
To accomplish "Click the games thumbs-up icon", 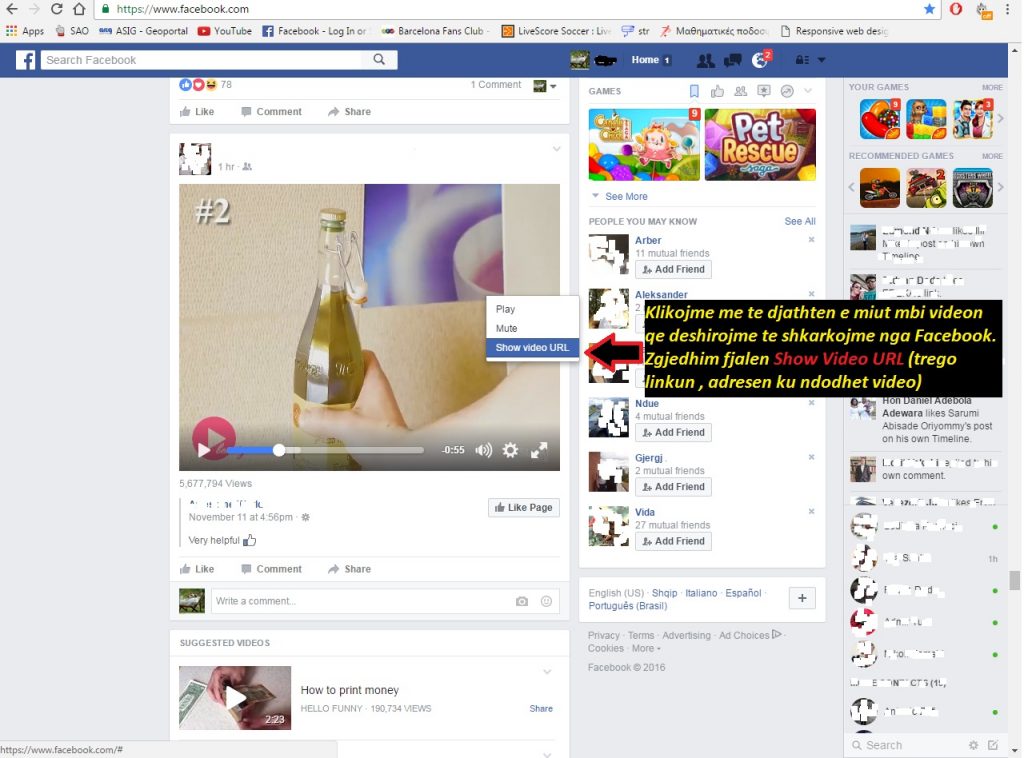I will pyautogui.click(x=717, y=91).
